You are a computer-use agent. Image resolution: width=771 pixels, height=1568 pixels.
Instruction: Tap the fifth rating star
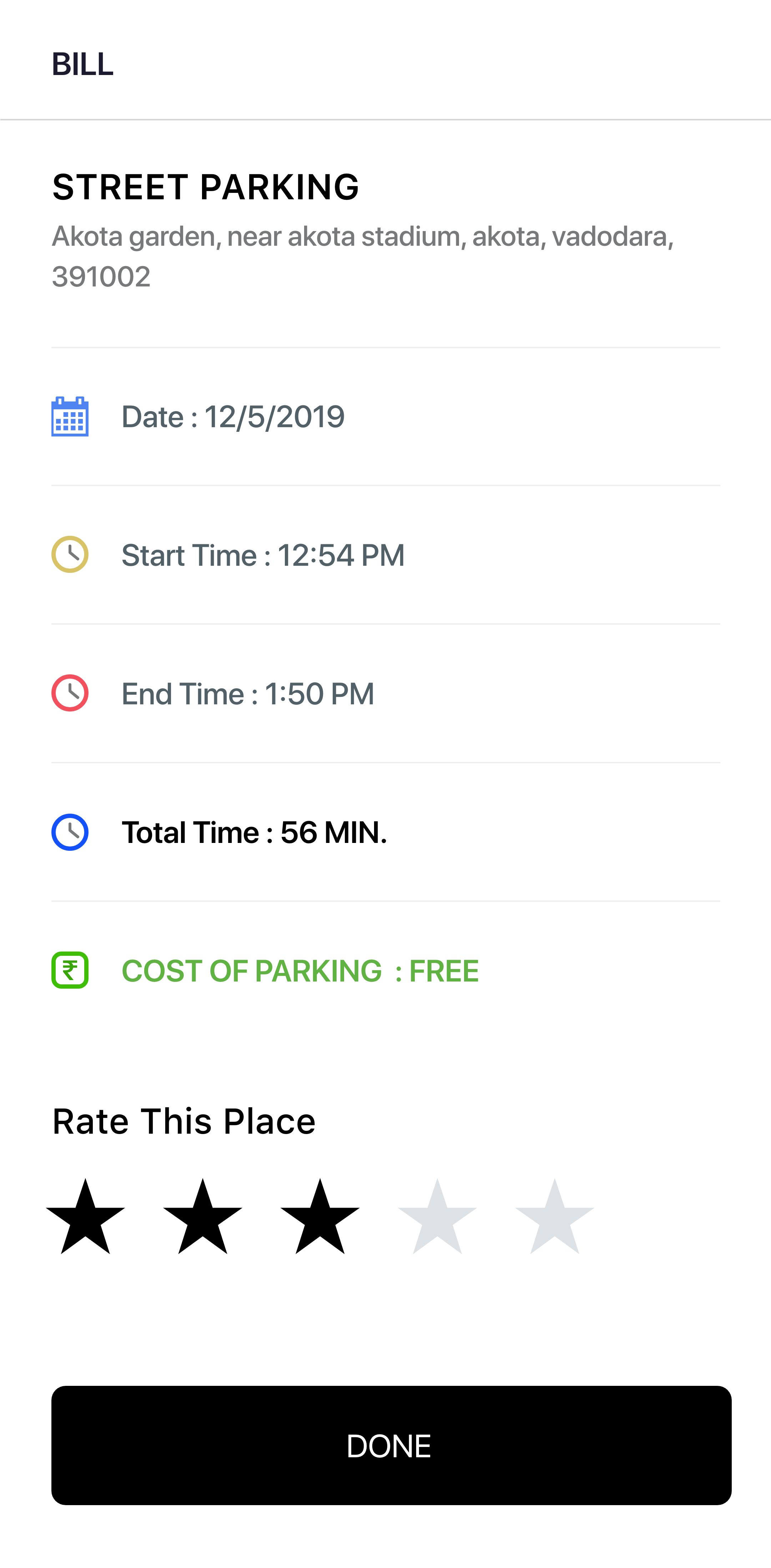click(x=554, y=1218)
